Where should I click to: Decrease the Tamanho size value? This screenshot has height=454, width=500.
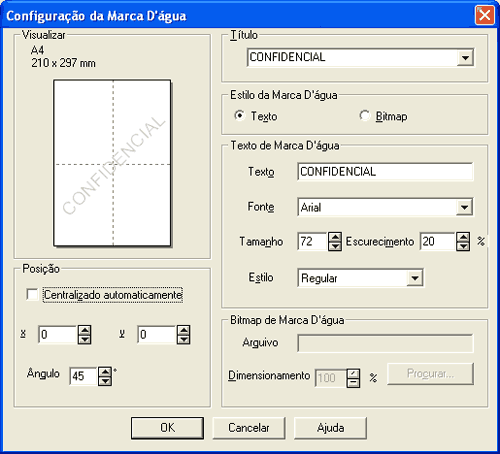coord(335,246)
